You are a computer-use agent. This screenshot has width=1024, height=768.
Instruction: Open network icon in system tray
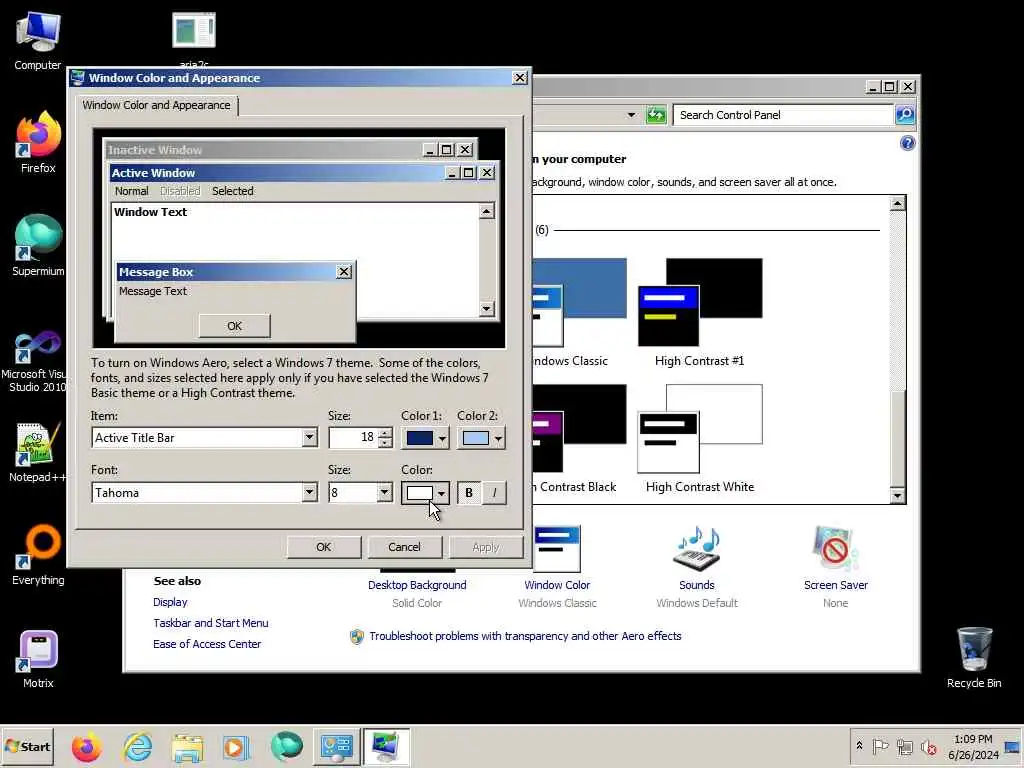click(x=904, y=746)
